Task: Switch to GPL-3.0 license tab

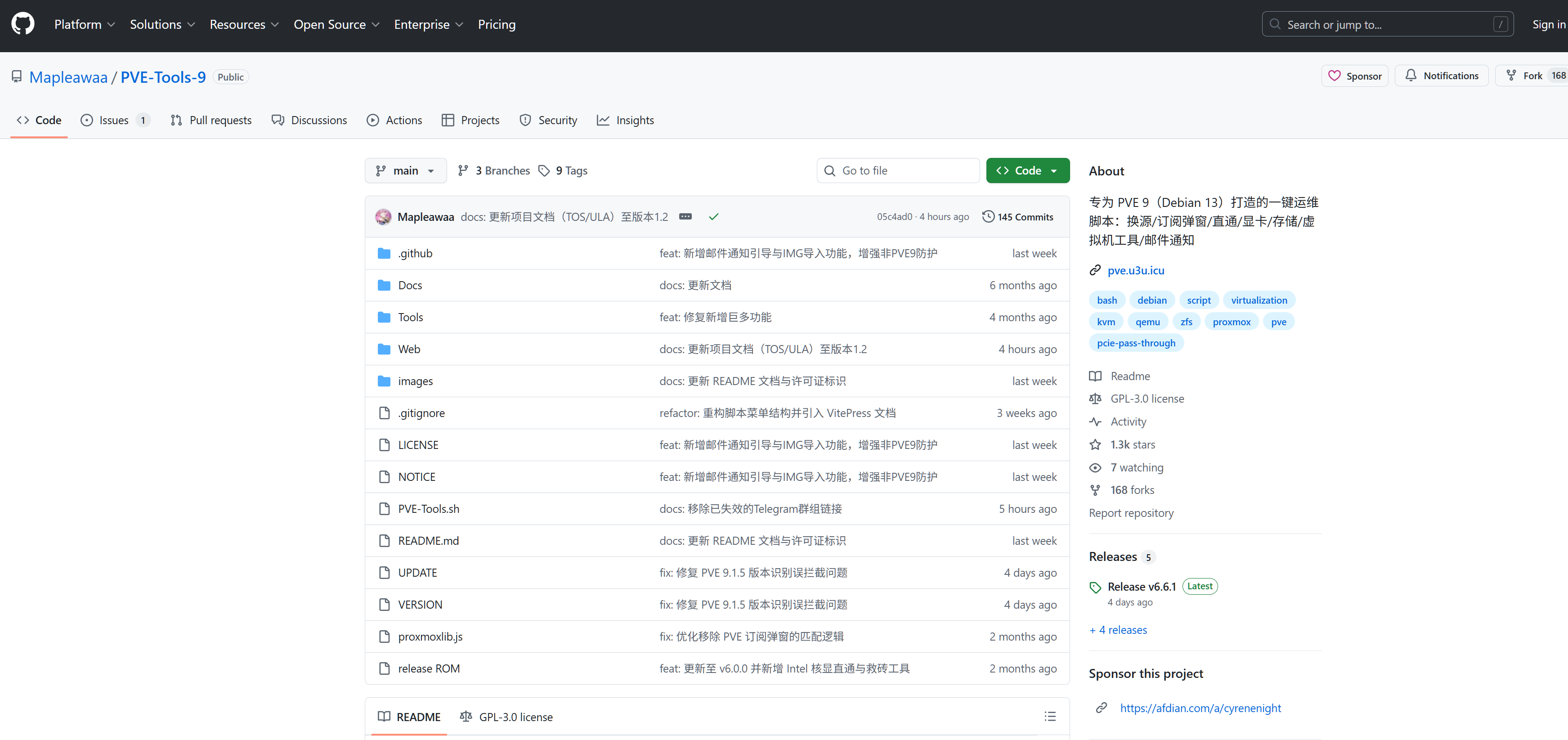Action: (x=506, y=716)
